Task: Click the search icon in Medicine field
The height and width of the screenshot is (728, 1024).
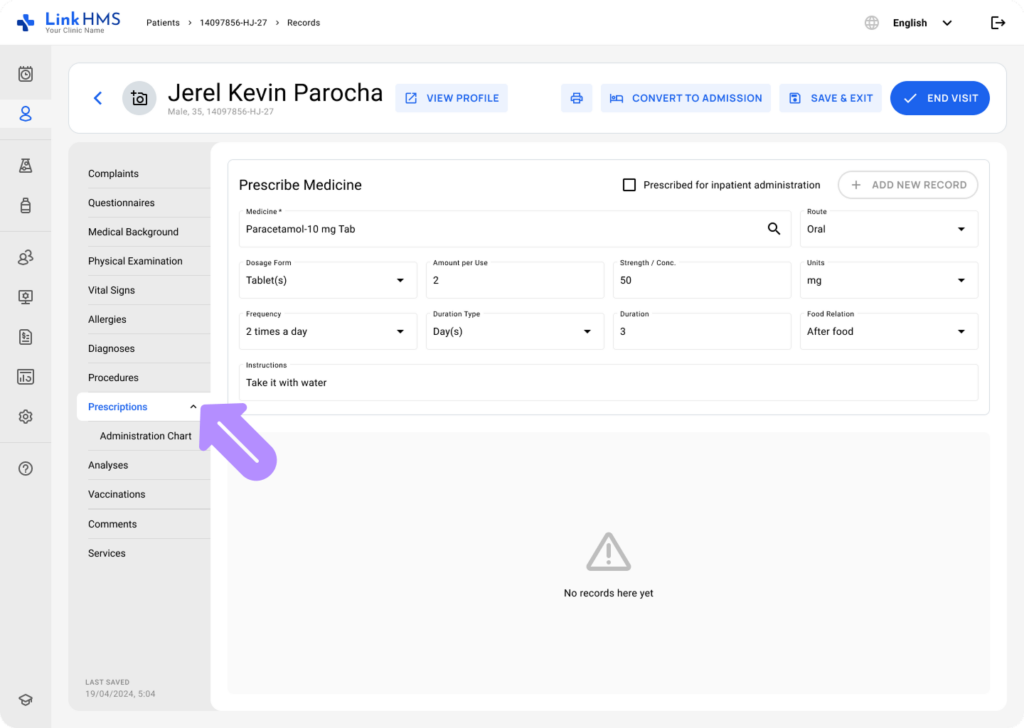Action: (773, 229)
